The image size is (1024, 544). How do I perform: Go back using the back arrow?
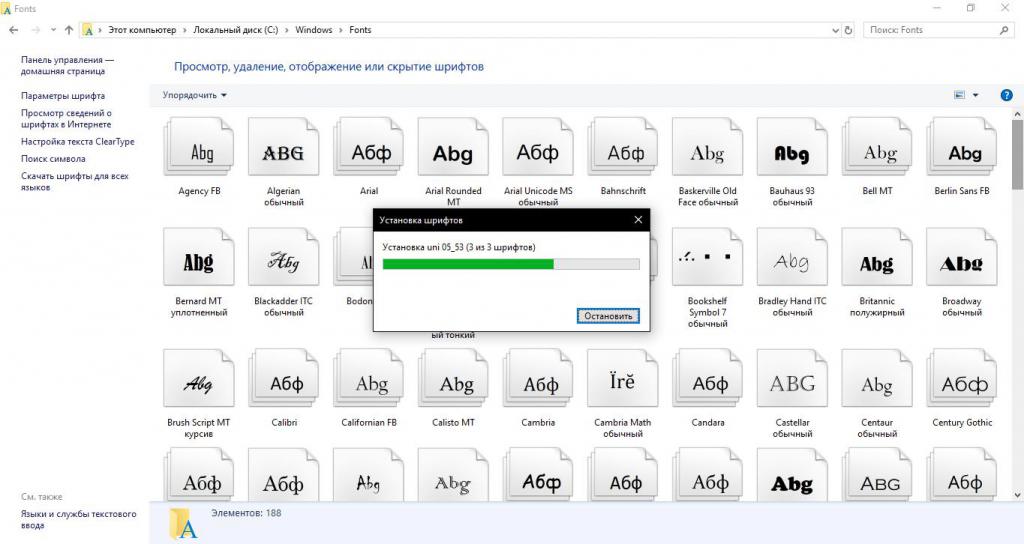click(14, 30)
